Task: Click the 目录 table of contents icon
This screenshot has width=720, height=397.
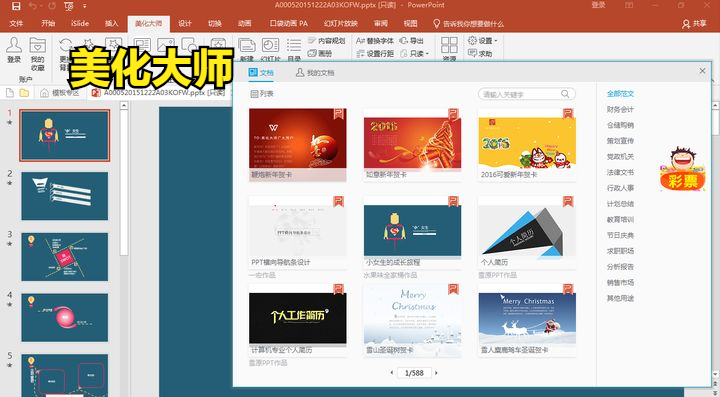Action: 294,50
